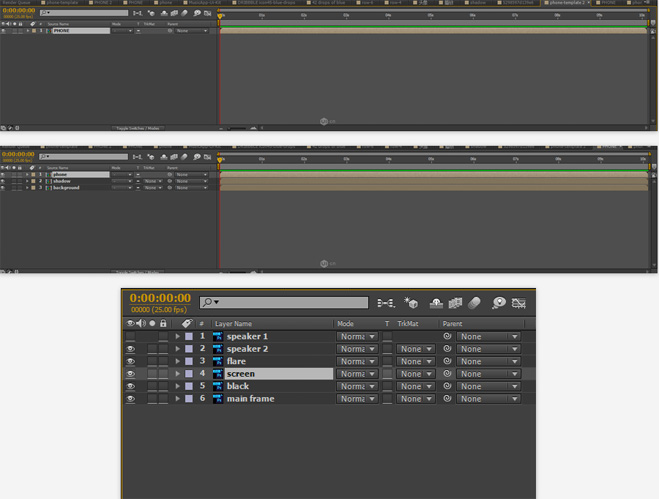659x499 pixels.
Task: Hide the flare layer with eye icon
Action: pos(130,361)
